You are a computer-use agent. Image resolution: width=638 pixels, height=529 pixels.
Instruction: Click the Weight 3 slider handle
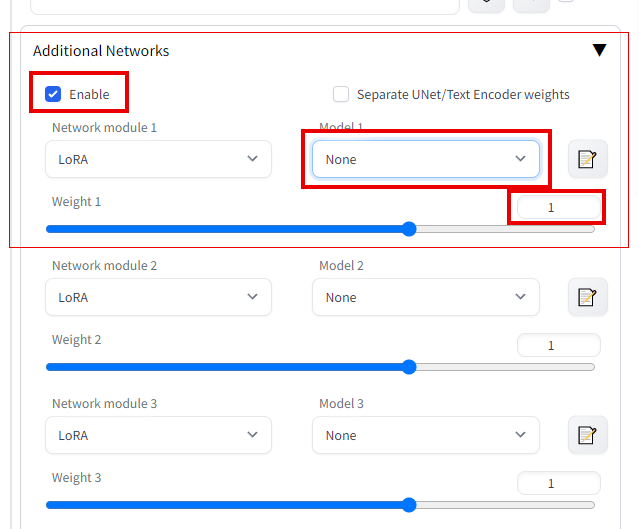coord(409,505)
